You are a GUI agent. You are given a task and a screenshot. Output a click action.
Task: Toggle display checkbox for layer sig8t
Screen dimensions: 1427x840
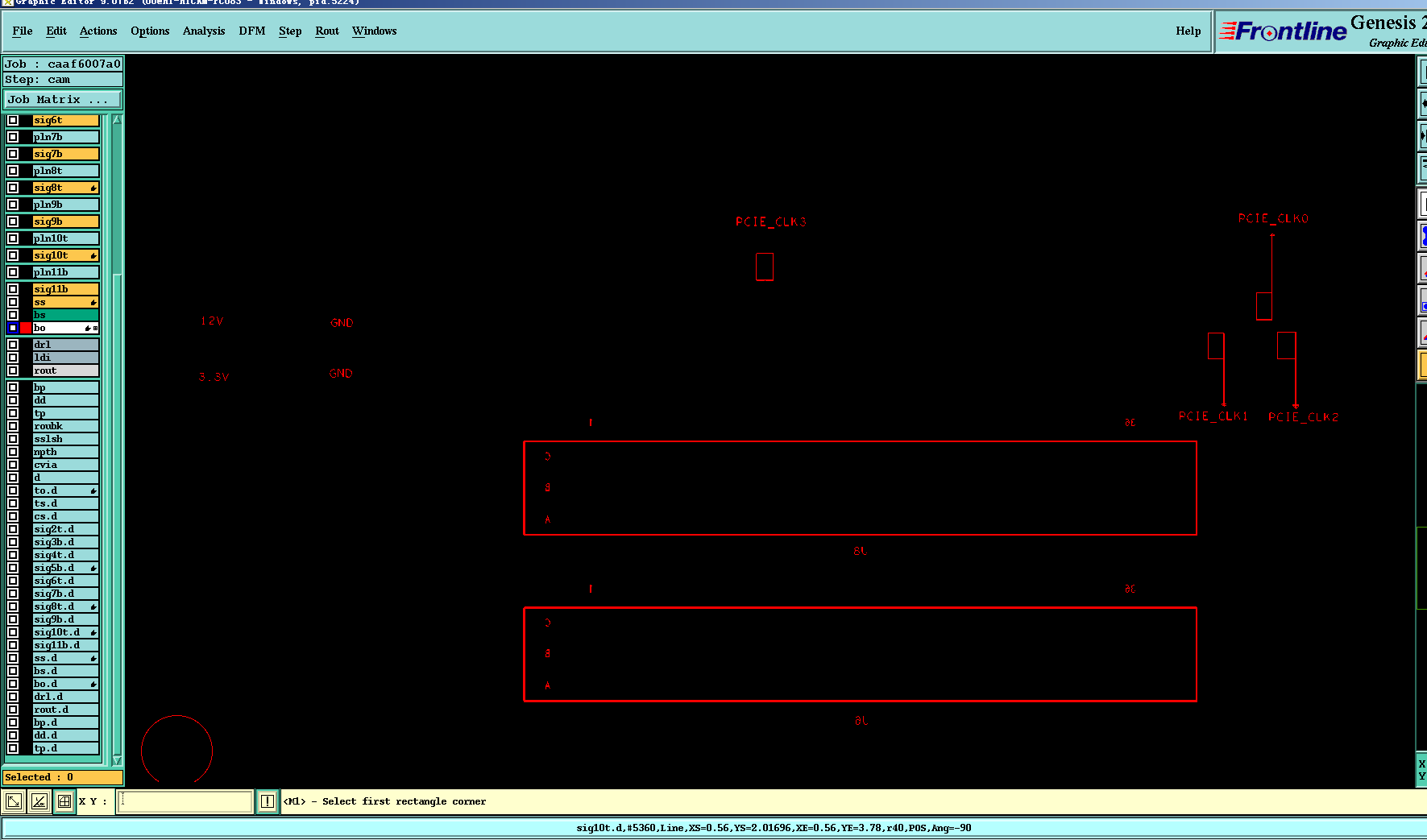coord(13,188)
